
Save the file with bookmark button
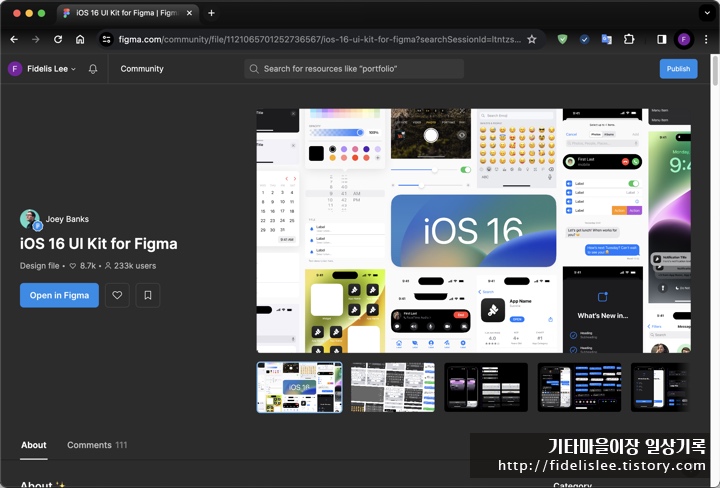click(148, 295)
